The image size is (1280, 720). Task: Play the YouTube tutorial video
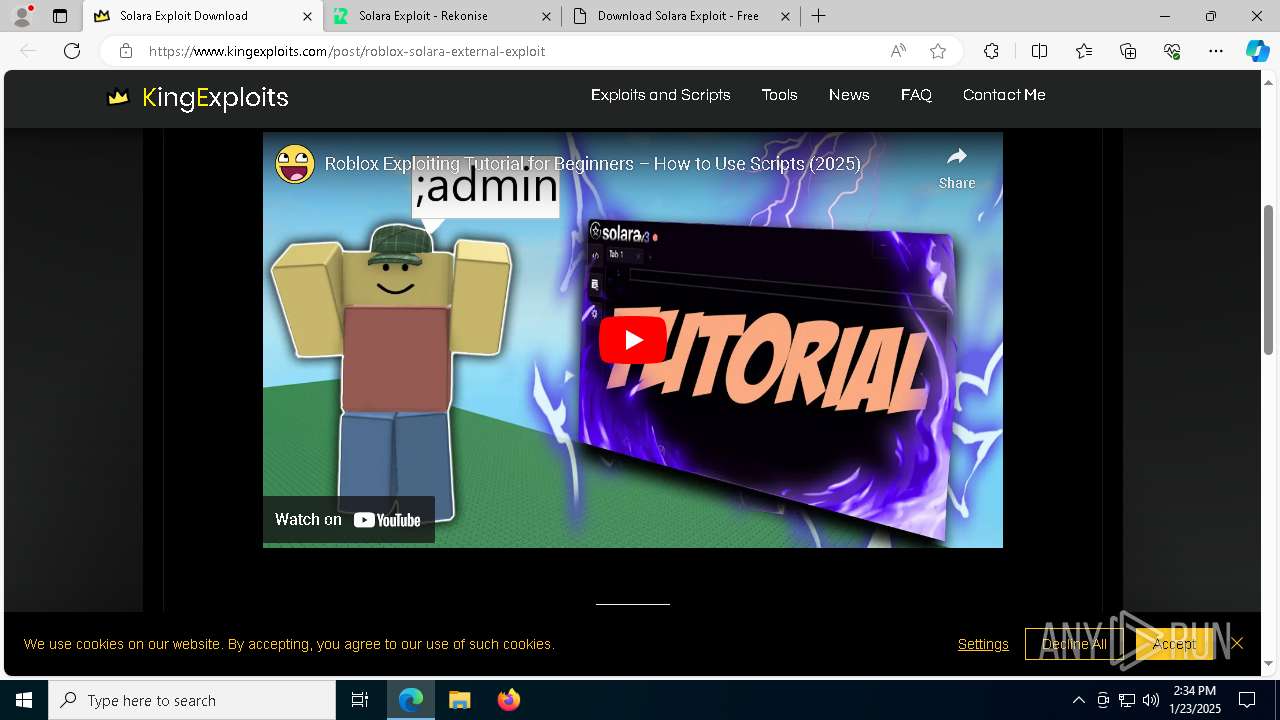pyautogui.click(x=633, y=340)
